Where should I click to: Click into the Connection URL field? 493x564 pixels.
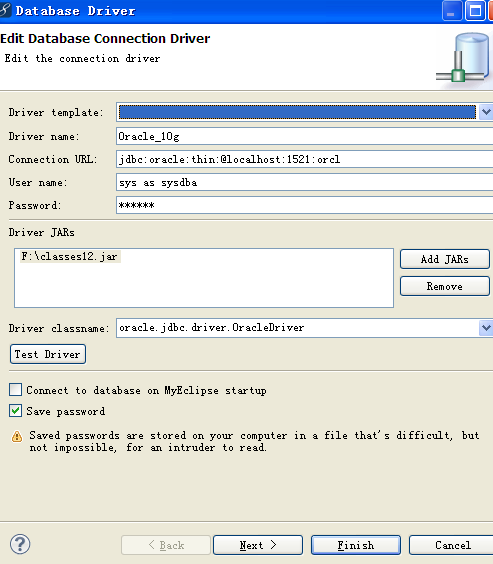tap(305, 159)
